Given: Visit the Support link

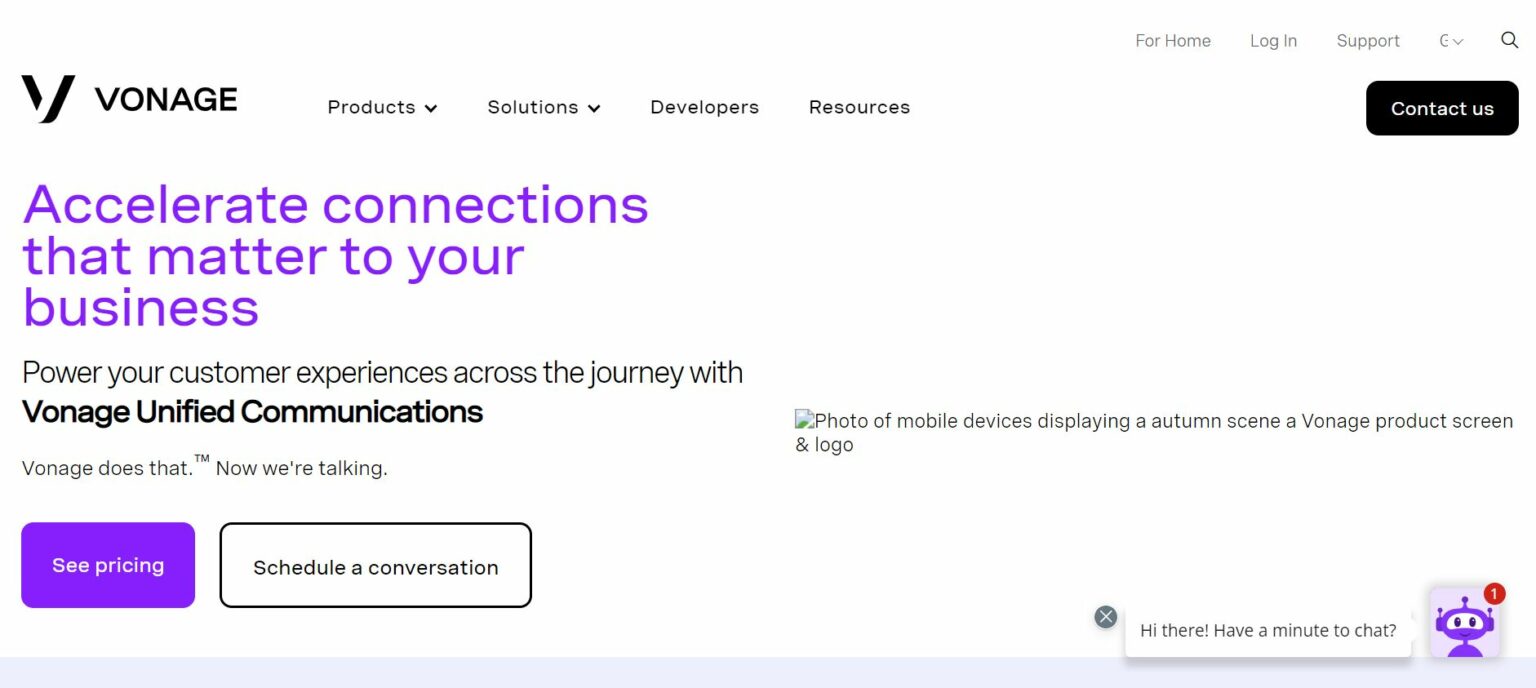Looking at the screenshot, I should (x=1368, y=41).
